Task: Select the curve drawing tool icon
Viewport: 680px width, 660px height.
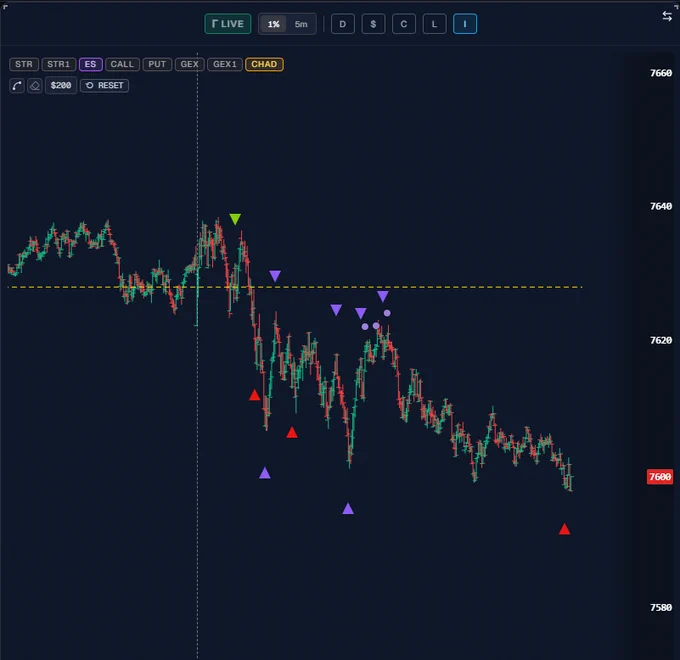Action: coord(17,85)
